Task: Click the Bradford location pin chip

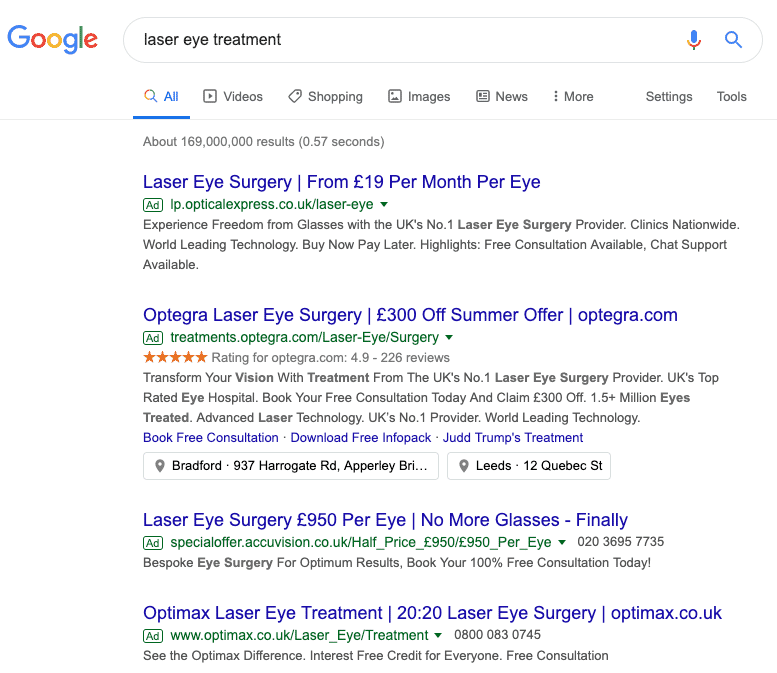Action: (x=291, y=466)
